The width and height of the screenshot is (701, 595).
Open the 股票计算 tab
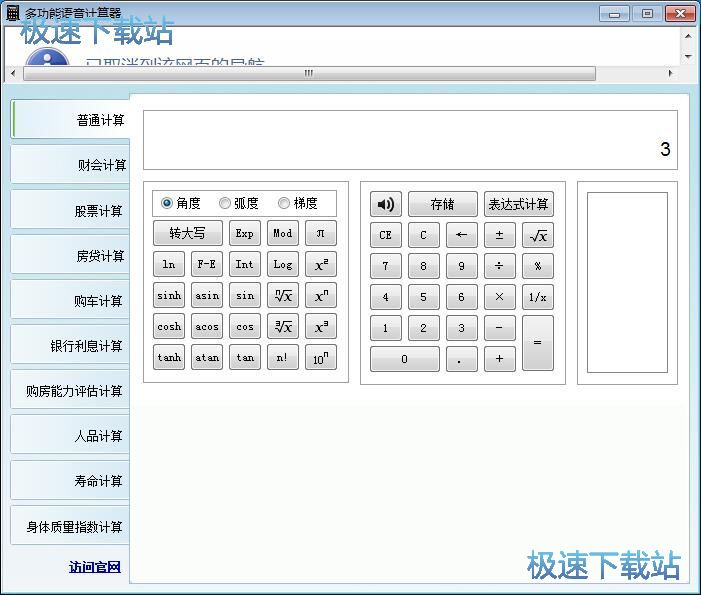tap(71, 211)
